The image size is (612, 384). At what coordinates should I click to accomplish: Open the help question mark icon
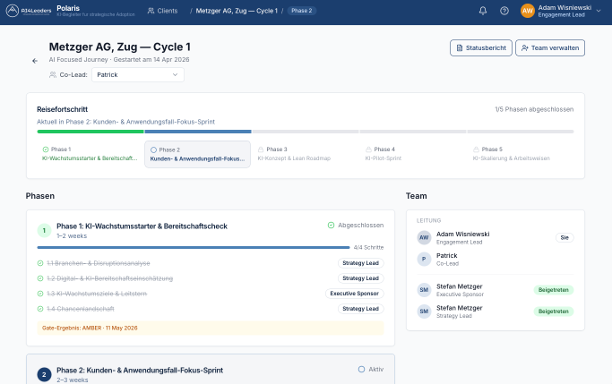coord(504,11)
